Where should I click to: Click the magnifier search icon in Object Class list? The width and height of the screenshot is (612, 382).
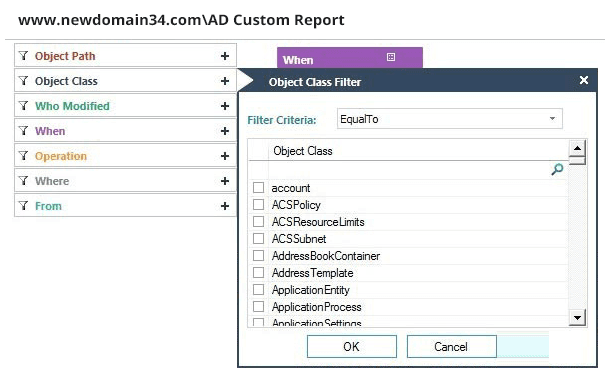click(x=557, y=169)
